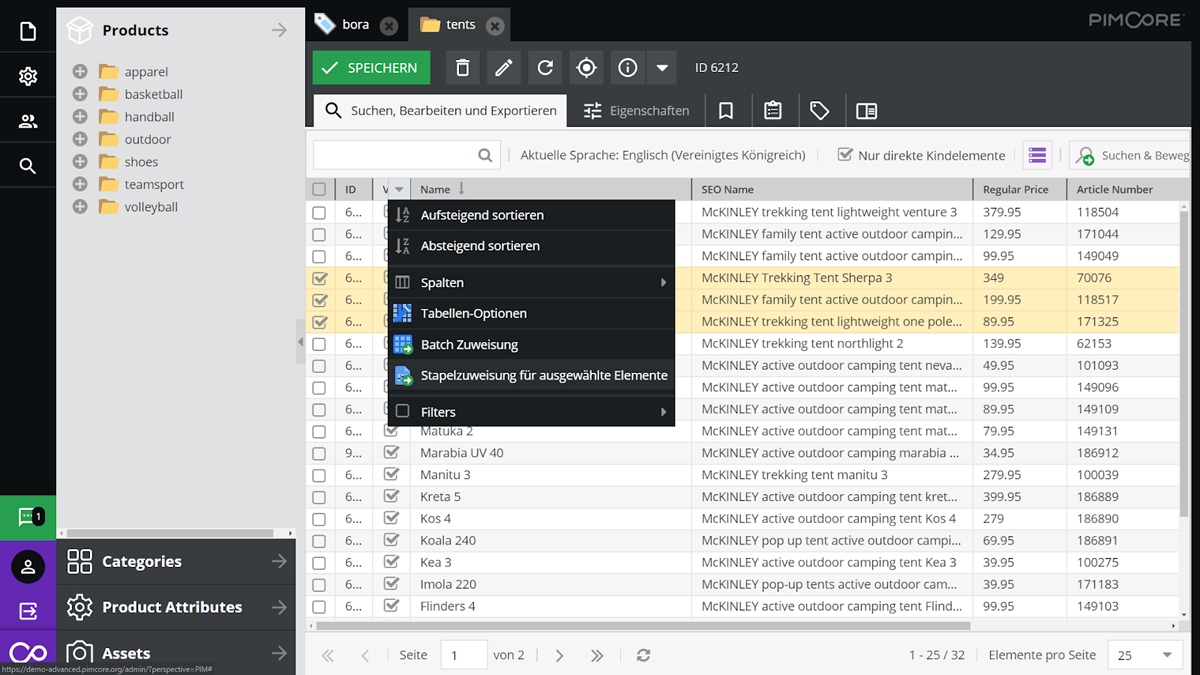Uncheck the row with Article Number 118517
The height and width of the screenshot is (675, 1200).
tap(319, 300)
